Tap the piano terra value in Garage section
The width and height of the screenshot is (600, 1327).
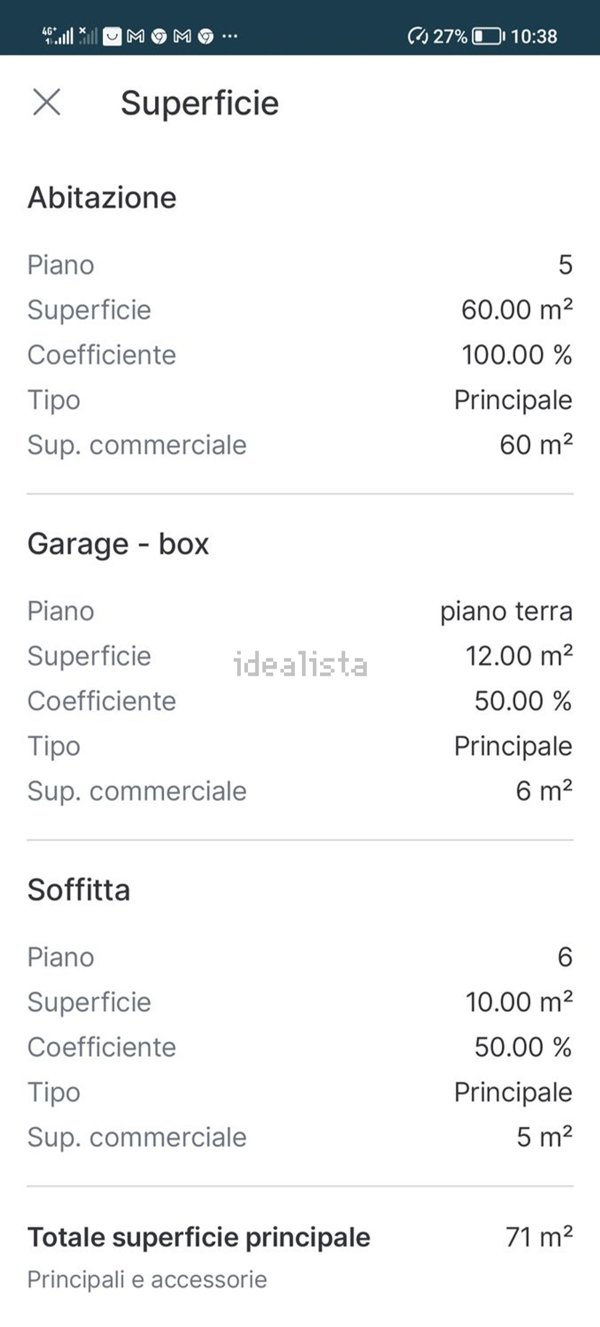click(506, 610)
